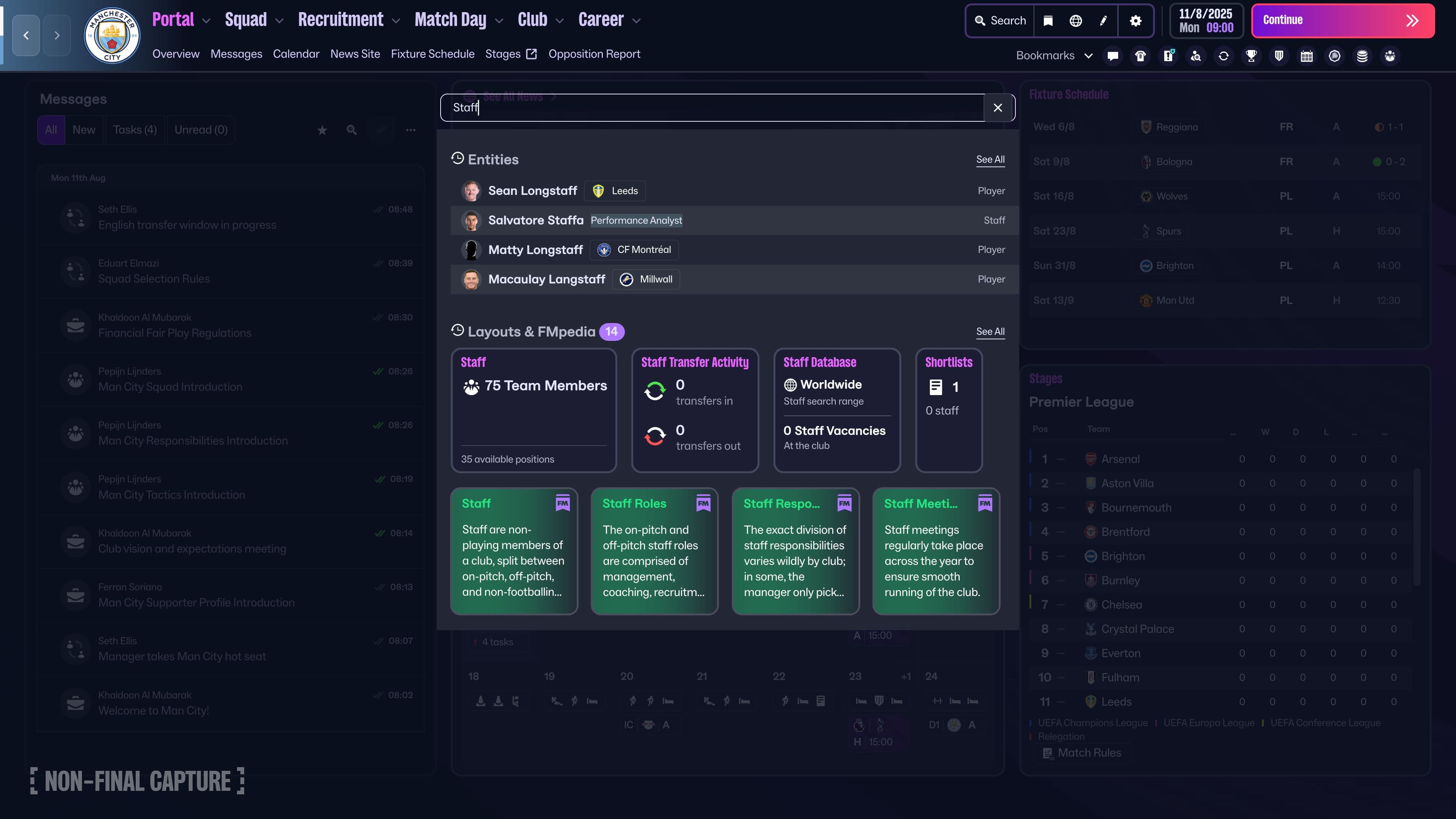Open competitions via the trophy icon

(x=1251, y=55)
